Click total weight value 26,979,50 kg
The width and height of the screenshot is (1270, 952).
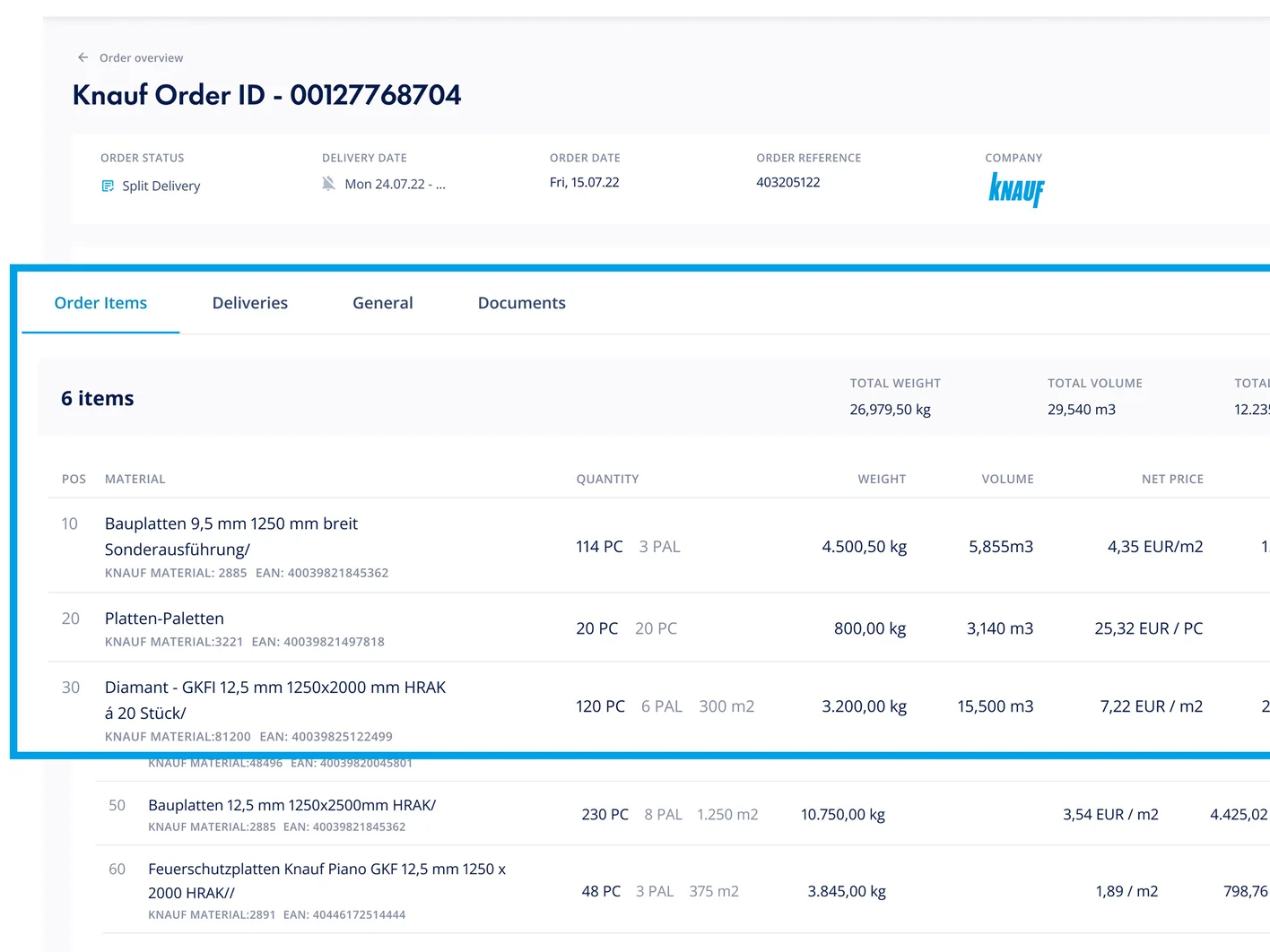(x=891, y=410)
